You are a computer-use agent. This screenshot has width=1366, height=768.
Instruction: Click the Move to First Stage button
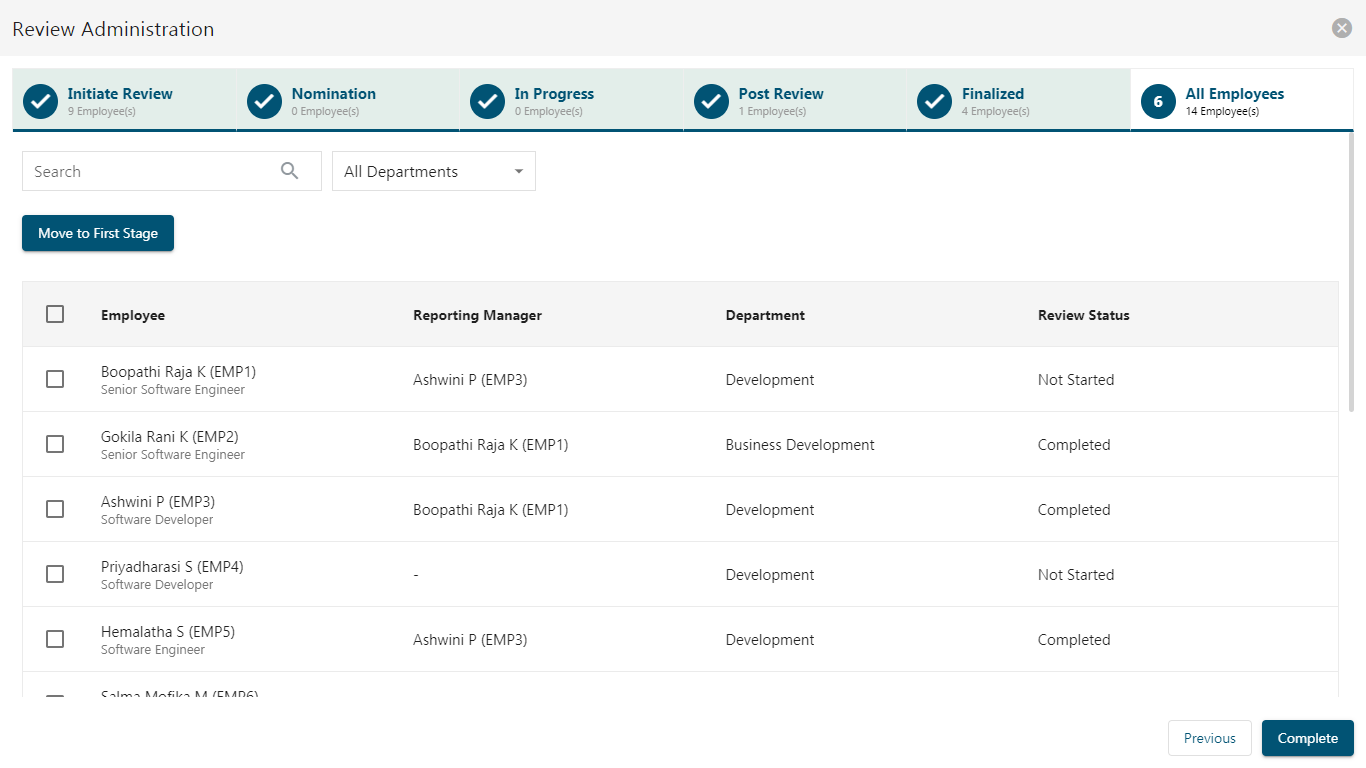(98, 233)
